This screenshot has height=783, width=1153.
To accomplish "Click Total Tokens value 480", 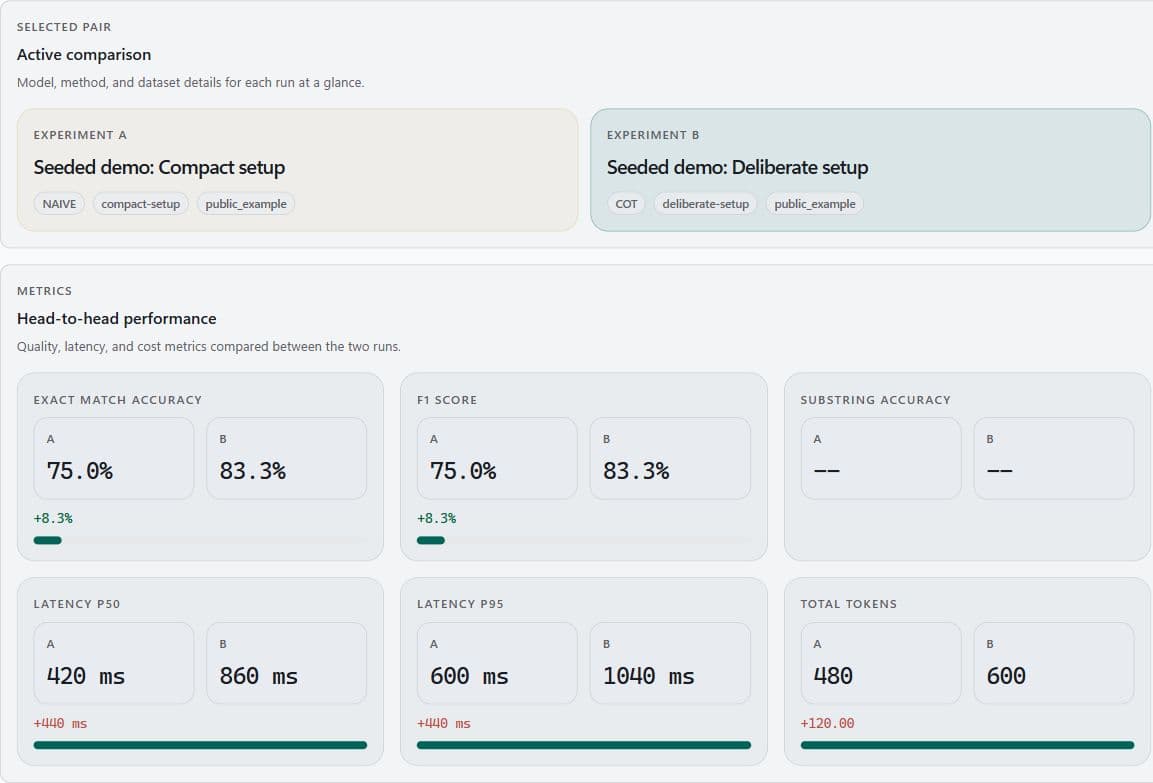I will tap(833, 676).
